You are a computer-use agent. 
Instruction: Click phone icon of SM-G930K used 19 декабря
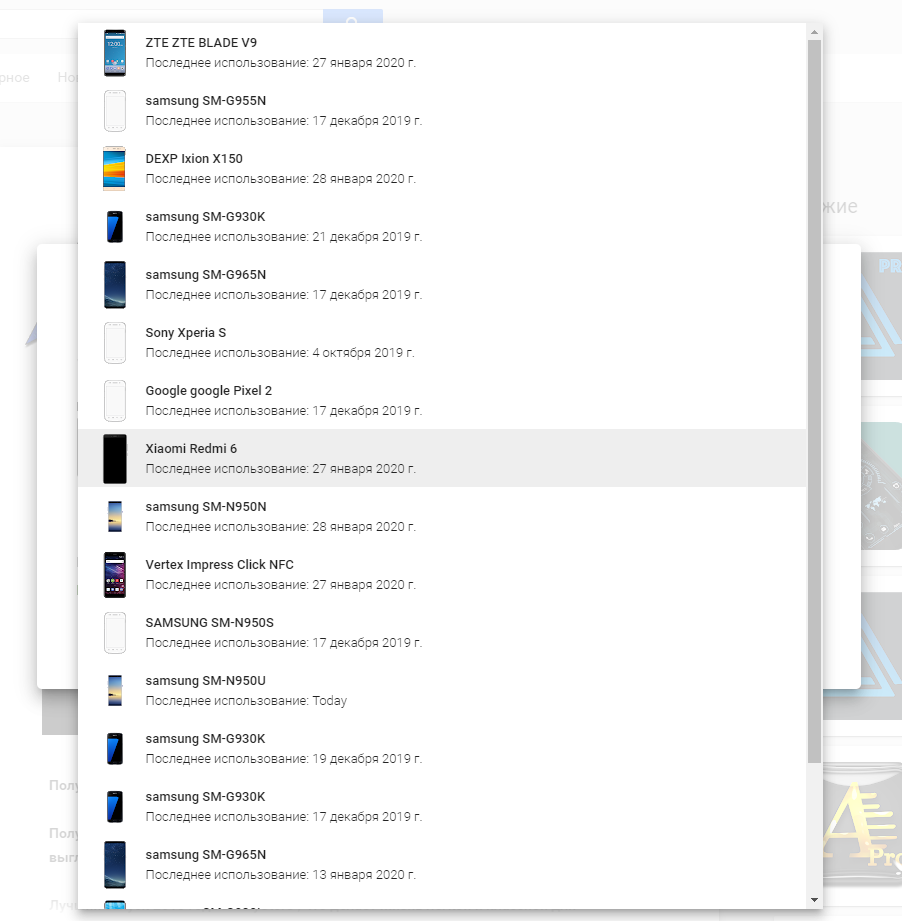coord(115,749)
